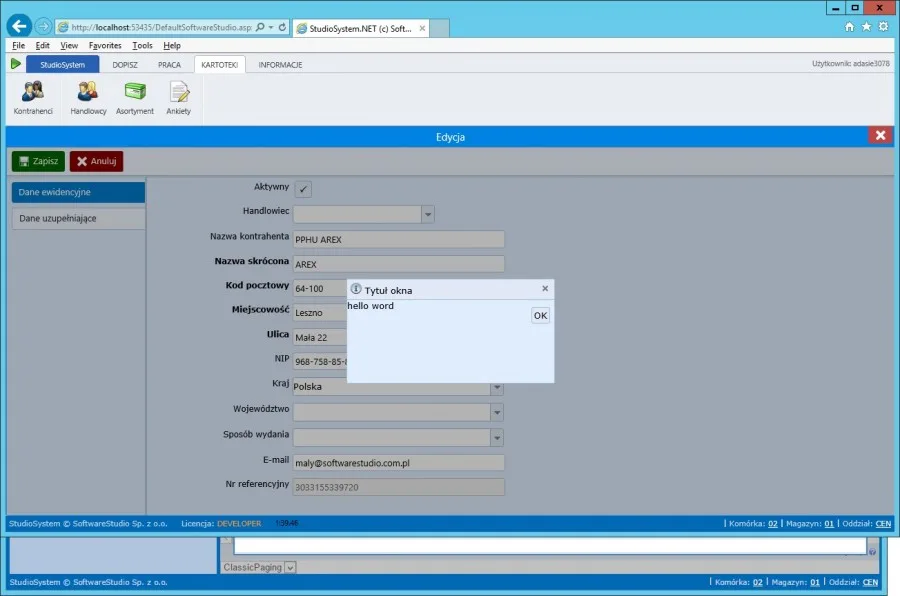Click the Nazwa skrócona field
The width and height of the screenshot is (900, 596).
(399, 264)
